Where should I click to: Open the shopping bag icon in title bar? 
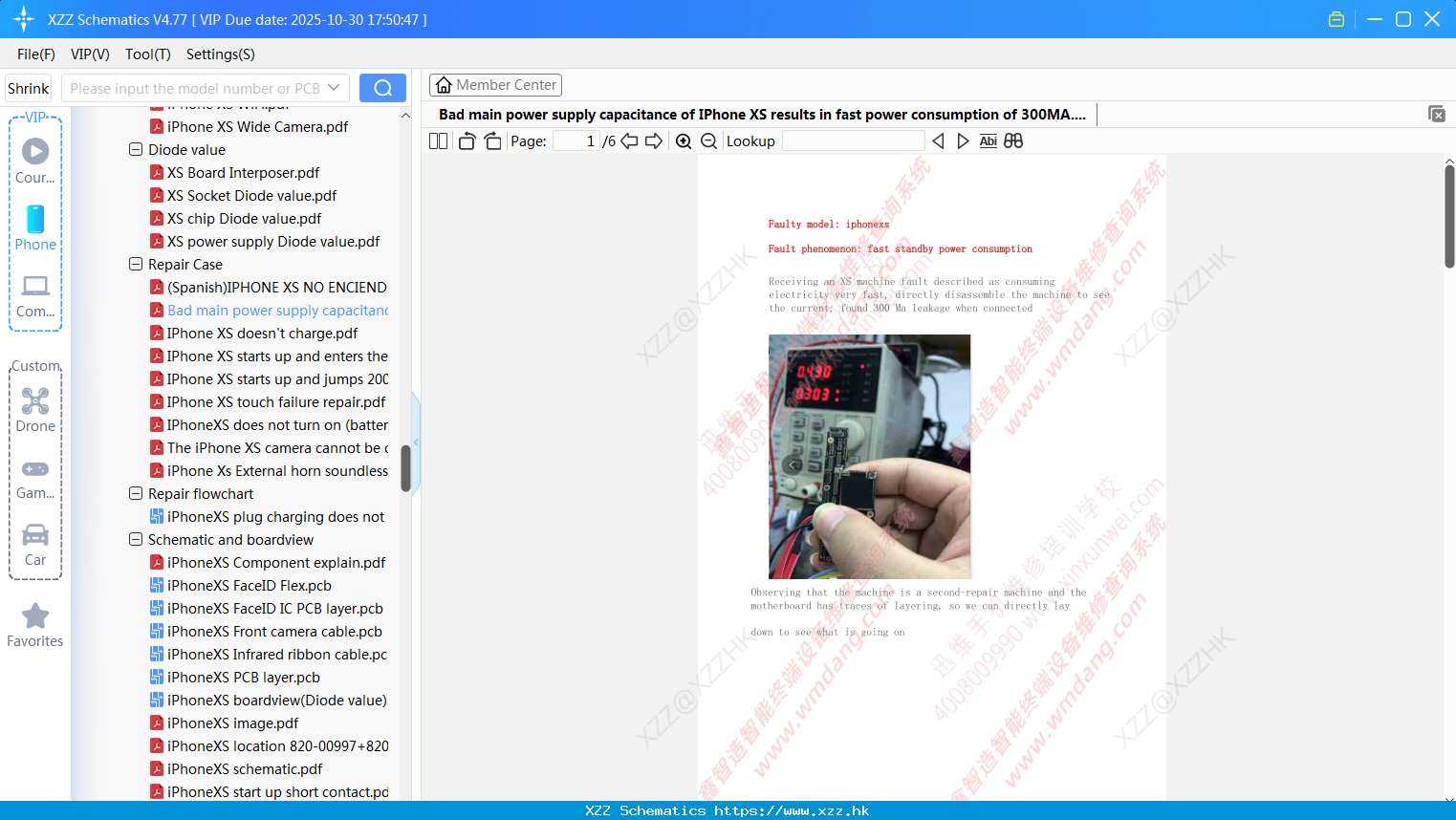(x=1336, y=19)
